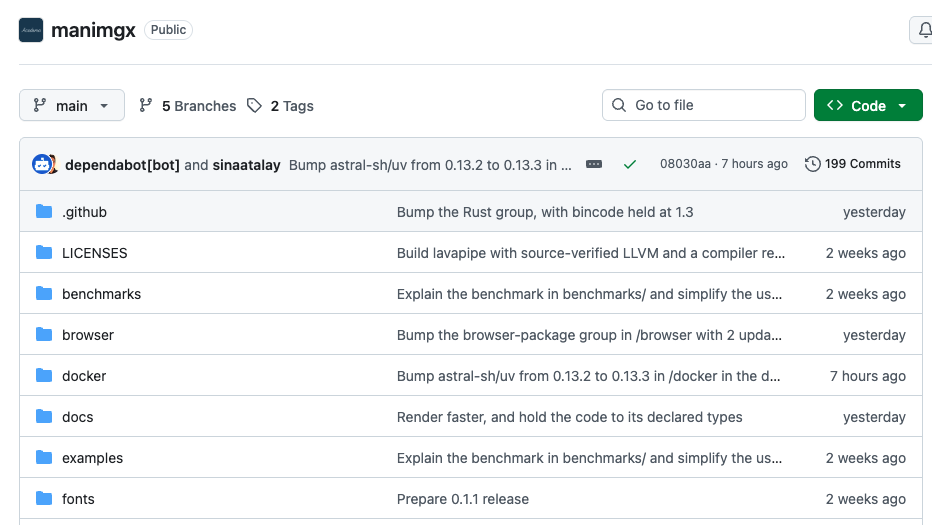Image resolution: width=932 pixels, height=525 pixels.
Task: Show the green checkmark build status
Action: pos(630,164)
